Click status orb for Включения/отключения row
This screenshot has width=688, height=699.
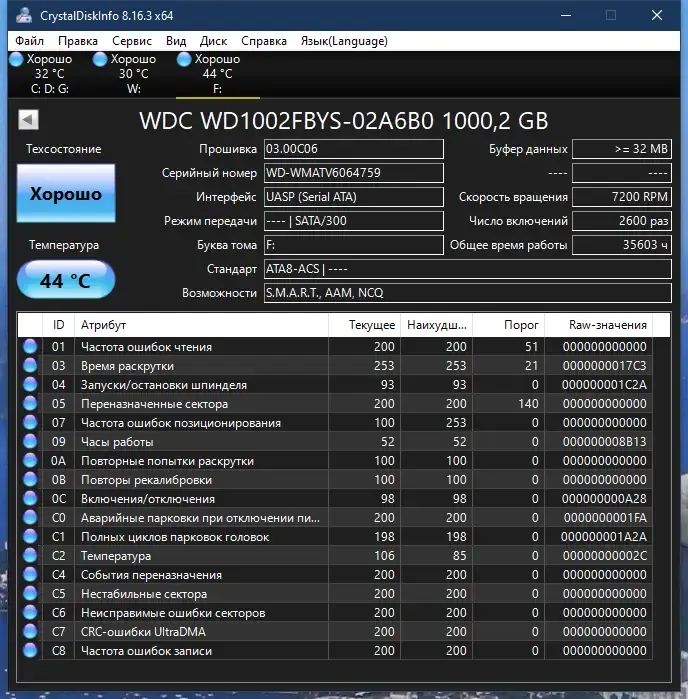tap(30, 499)
